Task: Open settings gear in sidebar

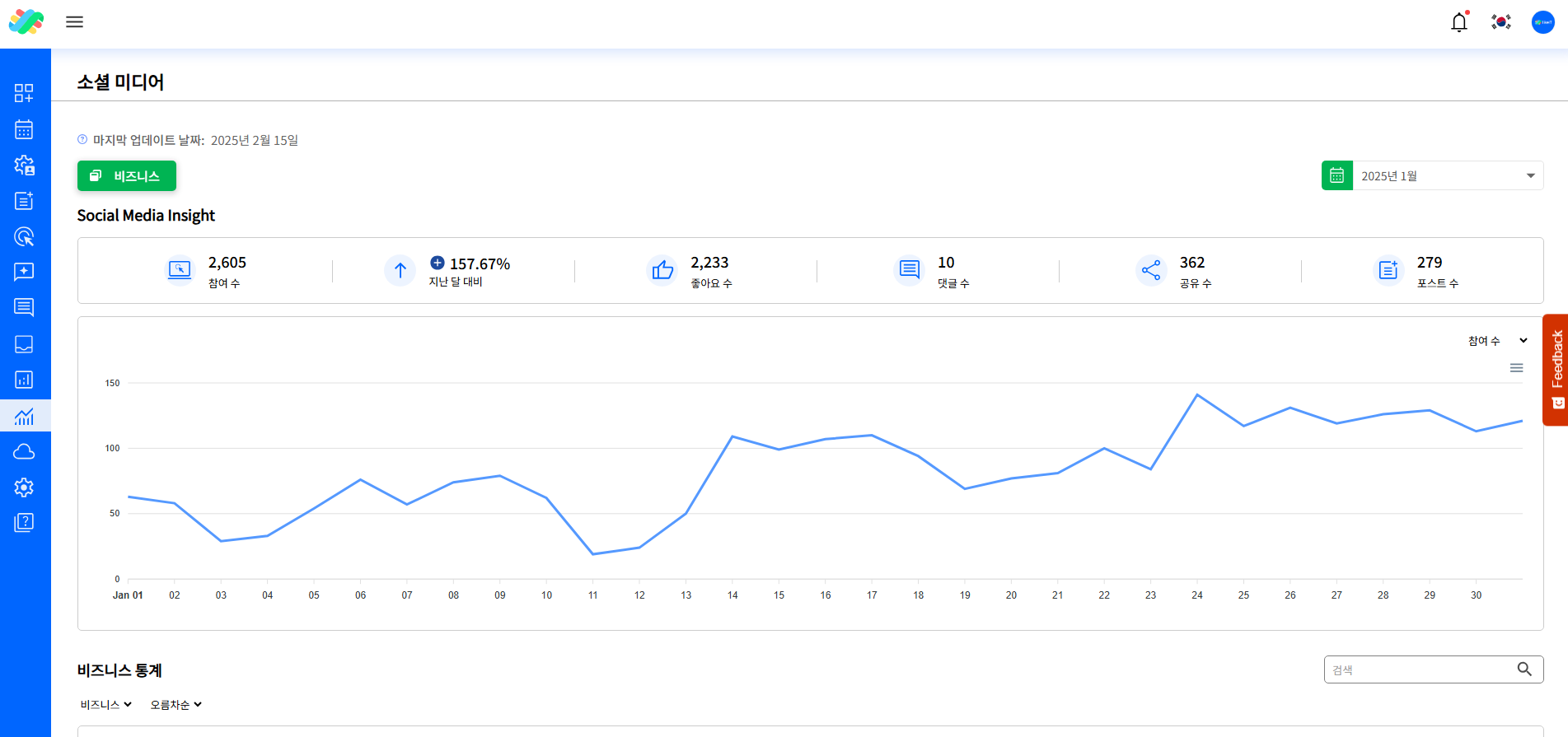Action: 24,487
